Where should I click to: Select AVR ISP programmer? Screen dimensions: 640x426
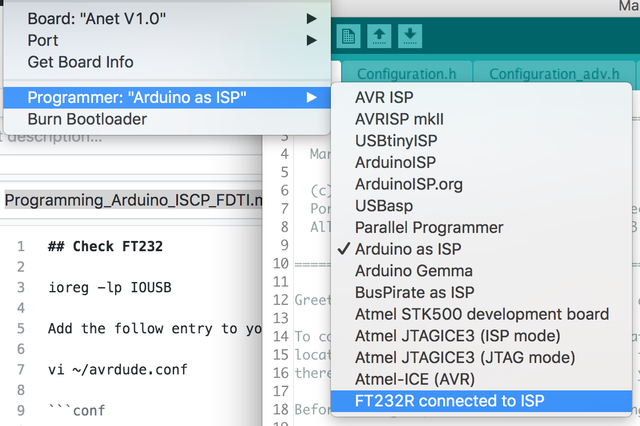point(482,98)
